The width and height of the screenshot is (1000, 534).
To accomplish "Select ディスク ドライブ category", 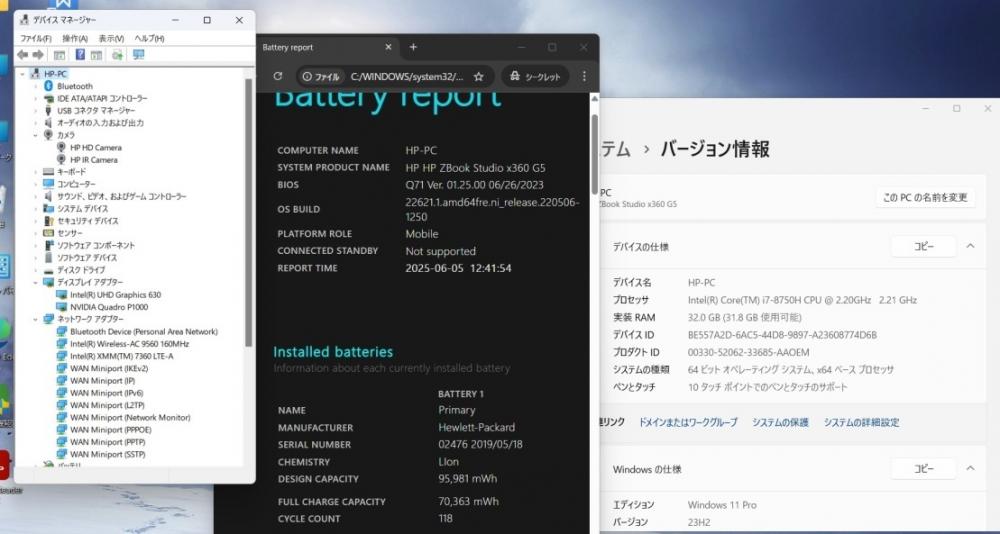I will (x=81, y=270).
